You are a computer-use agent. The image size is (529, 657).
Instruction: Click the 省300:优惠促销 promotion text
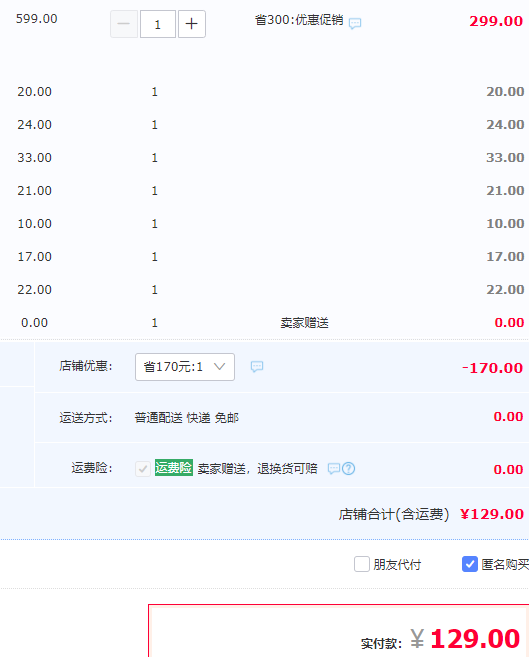(x=299, y=20)
